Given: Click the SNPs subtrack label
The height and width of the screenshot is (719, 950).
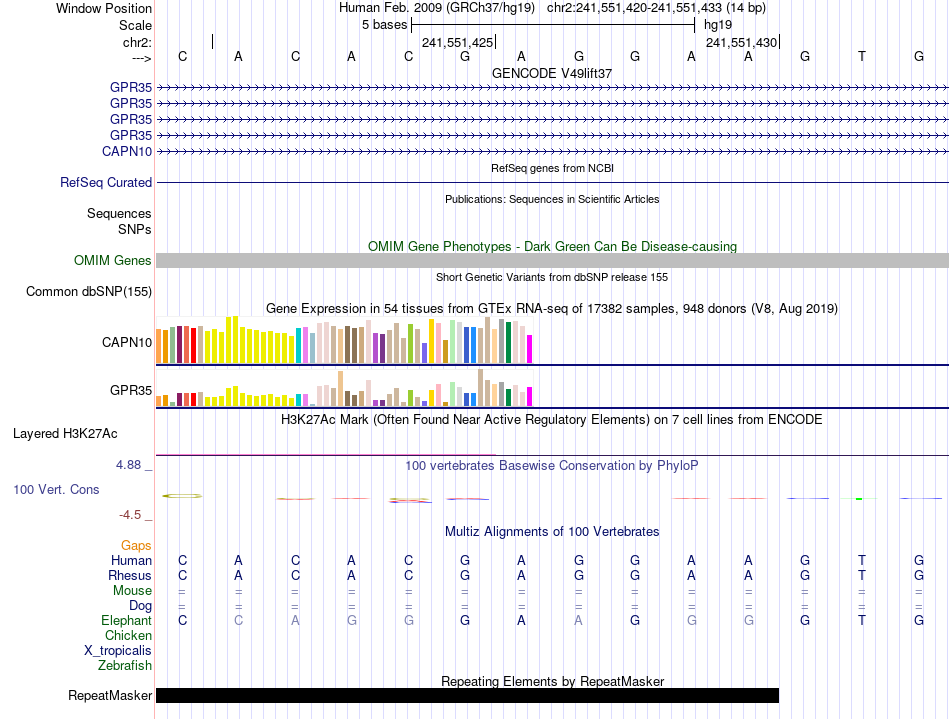Looking at the screenshot, I should [x=135, y=230].
